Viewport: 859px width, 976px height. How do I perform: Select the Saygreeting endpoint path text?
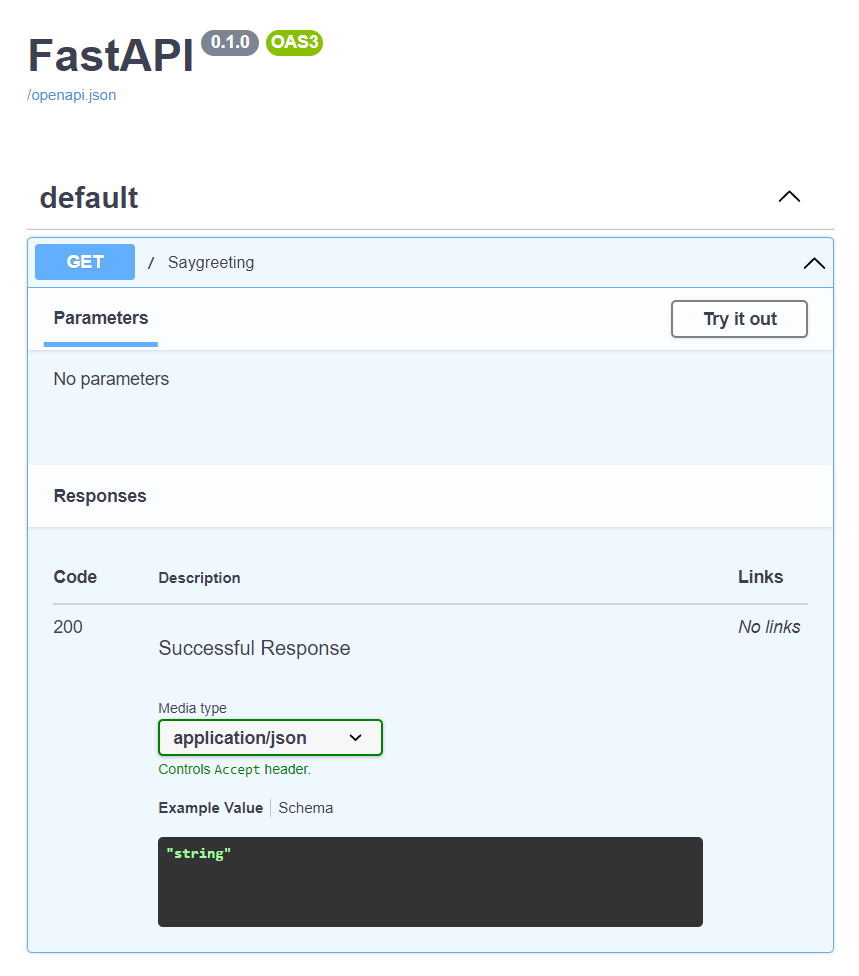coord(210,262)
